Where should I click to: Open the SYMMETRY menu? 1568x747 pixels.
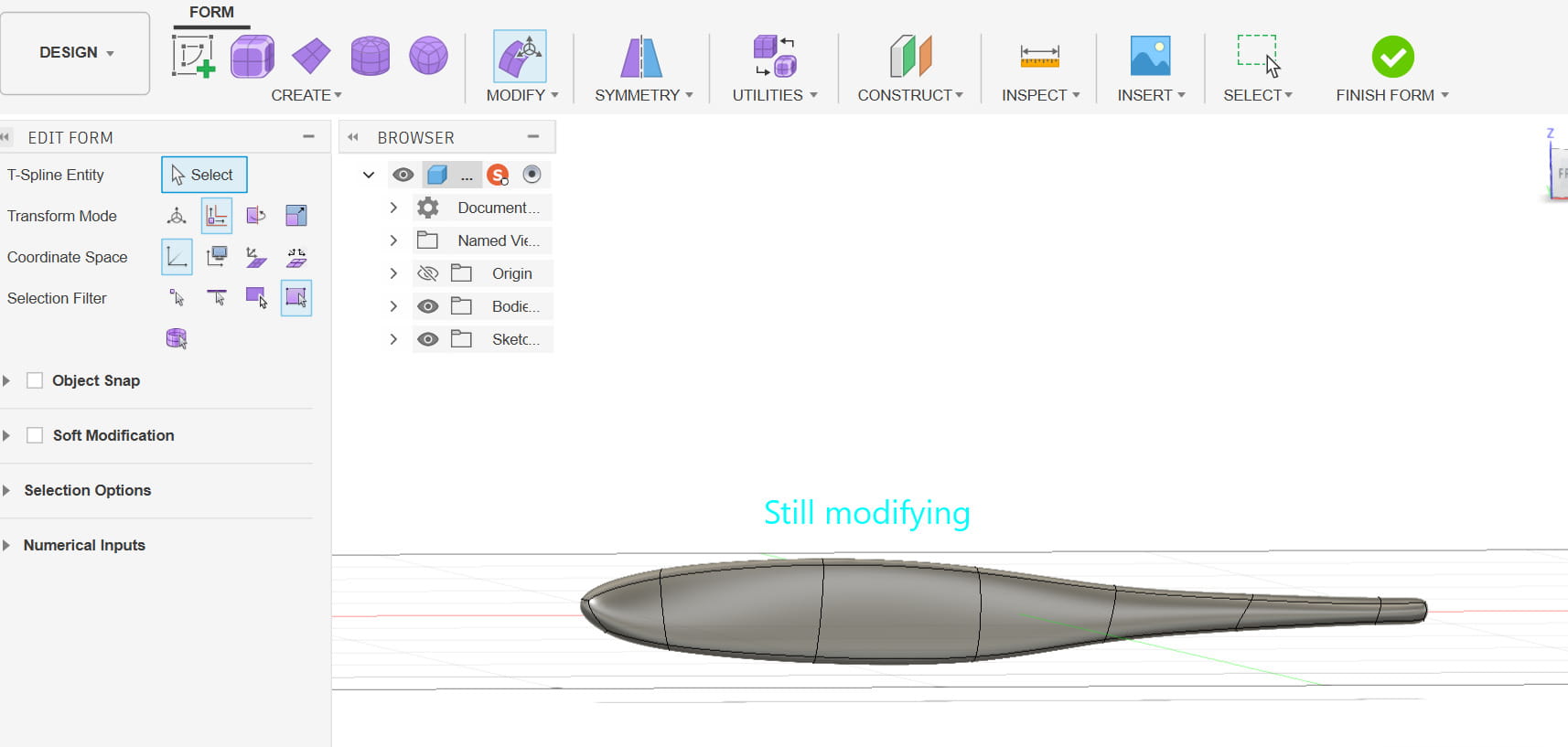(x=644, y=95)
